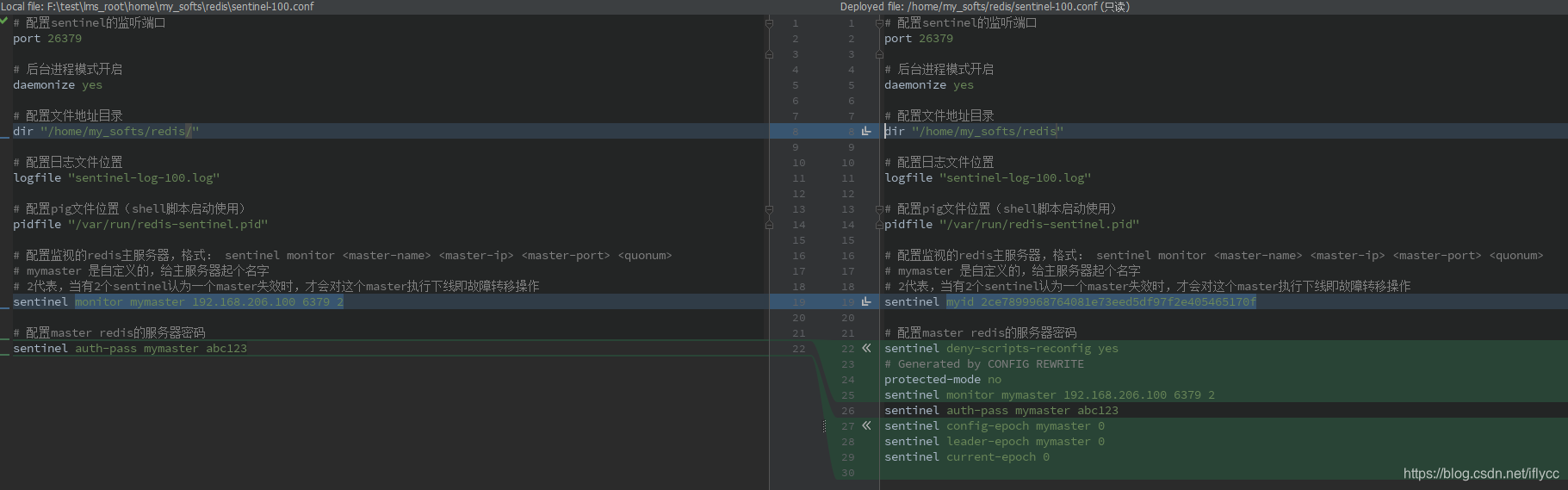Screen dimensions: 1568x490
Task: Click the 'protected-mode no' line
Action: (943, 380)
